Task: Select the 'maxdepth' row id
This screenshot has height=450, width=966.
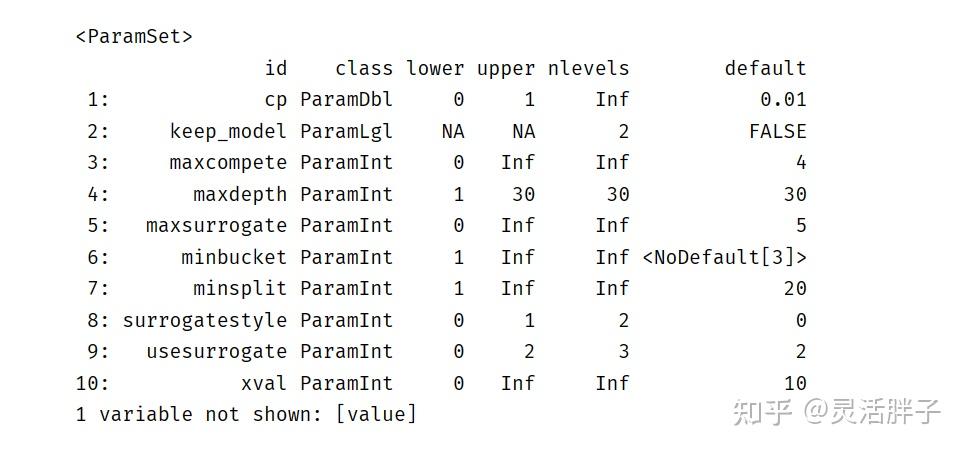Action: 240,194
